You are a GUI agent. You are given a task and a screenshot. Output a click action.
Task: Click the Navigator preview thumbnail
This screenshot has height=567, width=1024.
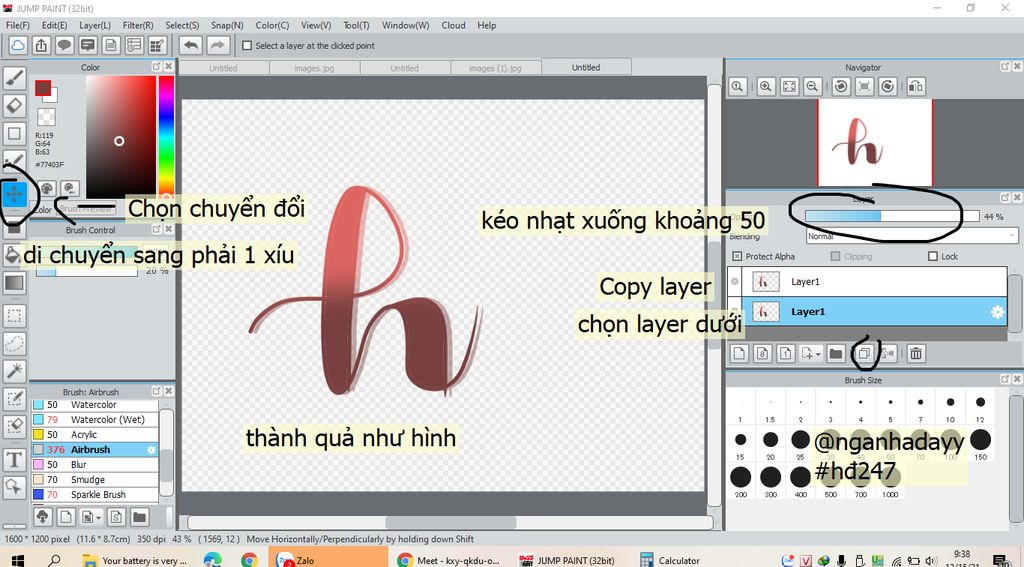pos(875,143)
